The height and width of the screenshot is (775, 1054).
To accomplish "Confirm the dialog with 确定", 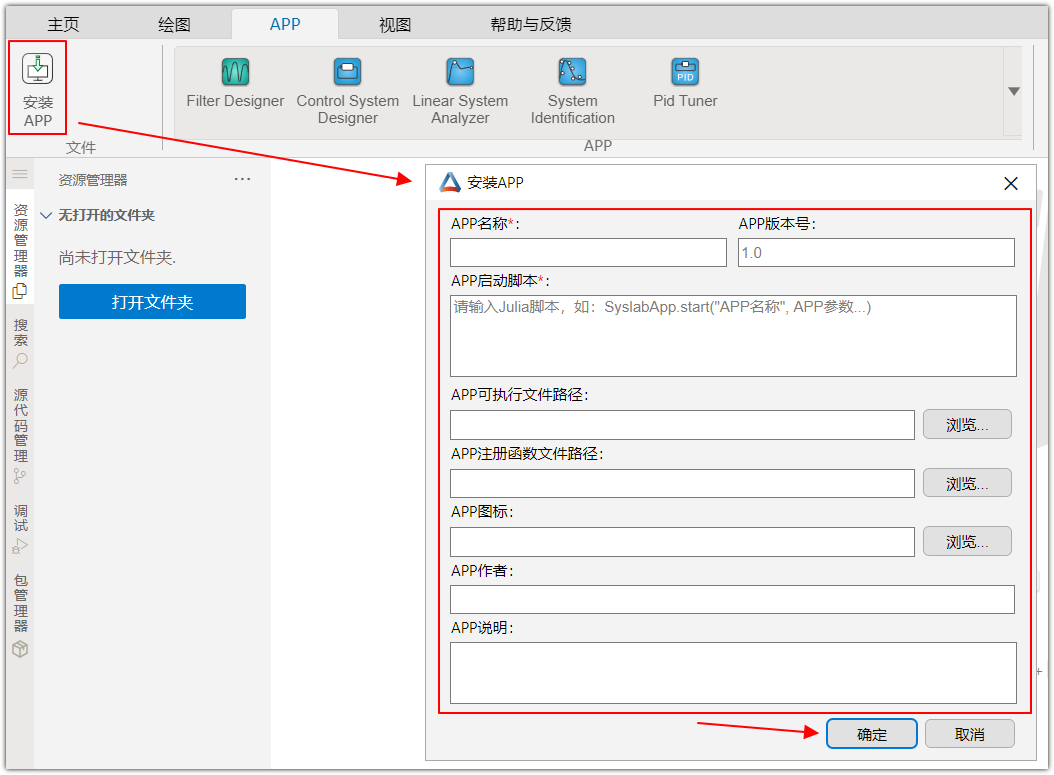I will (x=872, y=734).
